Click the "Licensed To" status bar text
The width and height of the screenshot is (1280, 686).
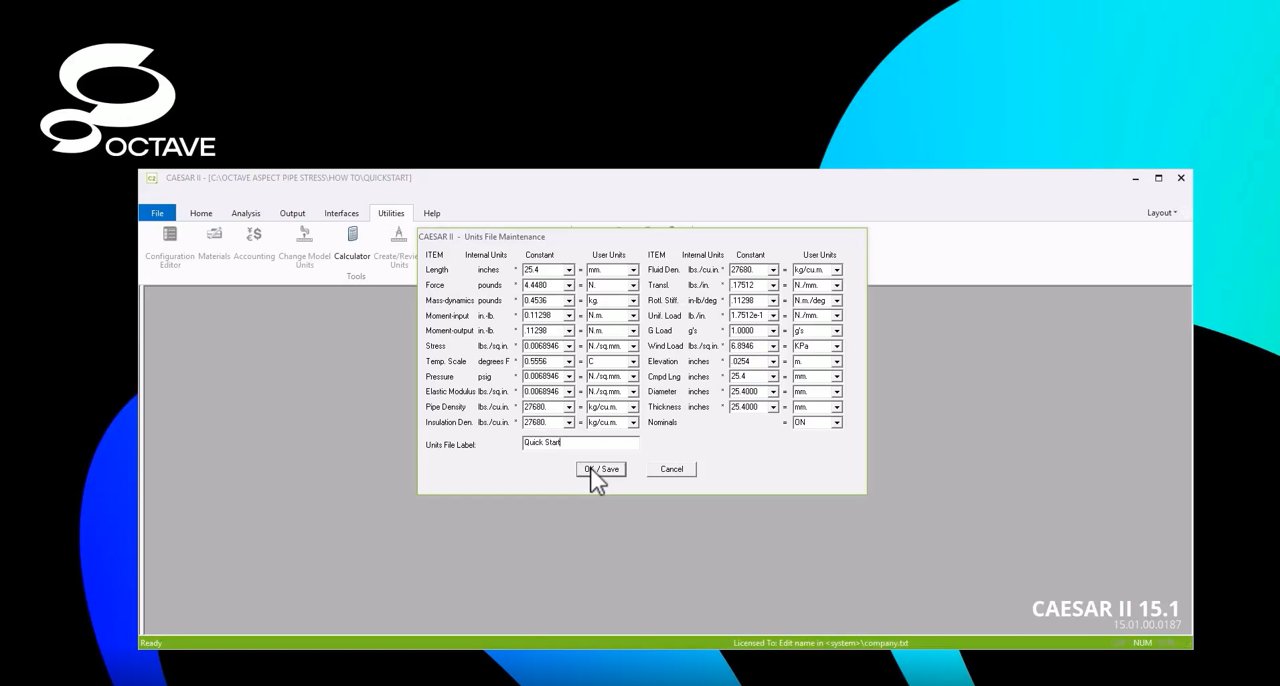(821, 643)
